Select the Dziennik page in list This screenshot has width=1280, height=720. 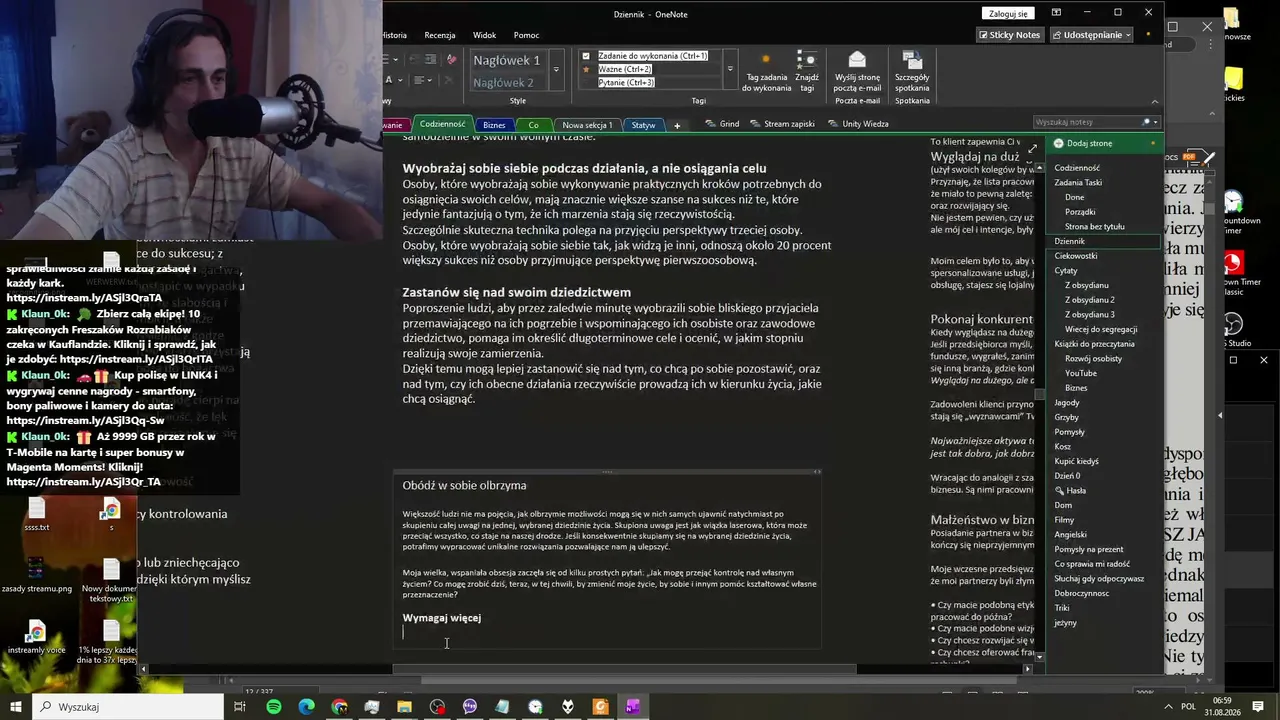(x=1103, y=241)
